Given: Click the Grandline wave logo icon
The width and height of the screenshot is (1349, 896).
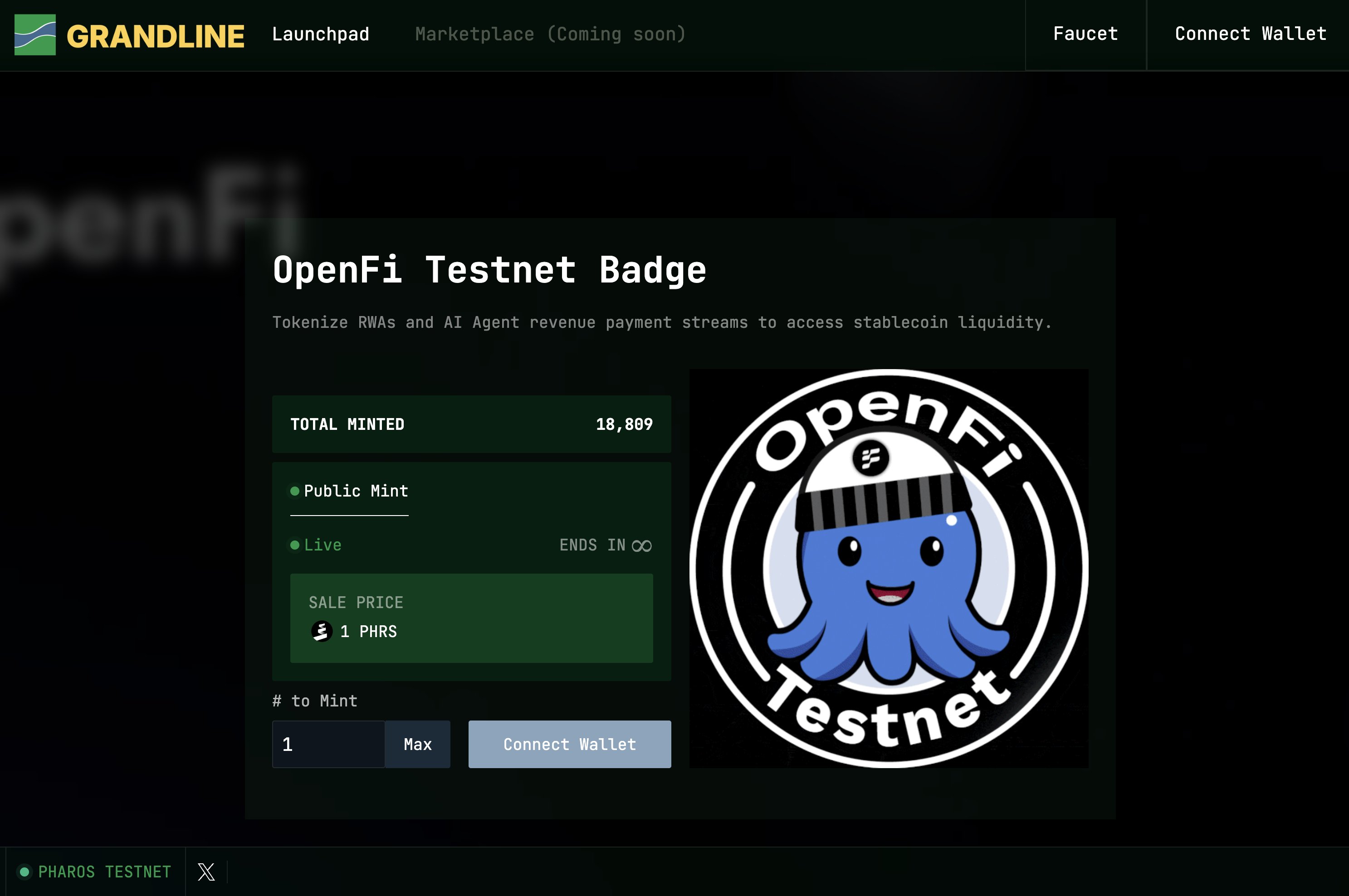Looking at the screenshot, I should click(35, 34).
